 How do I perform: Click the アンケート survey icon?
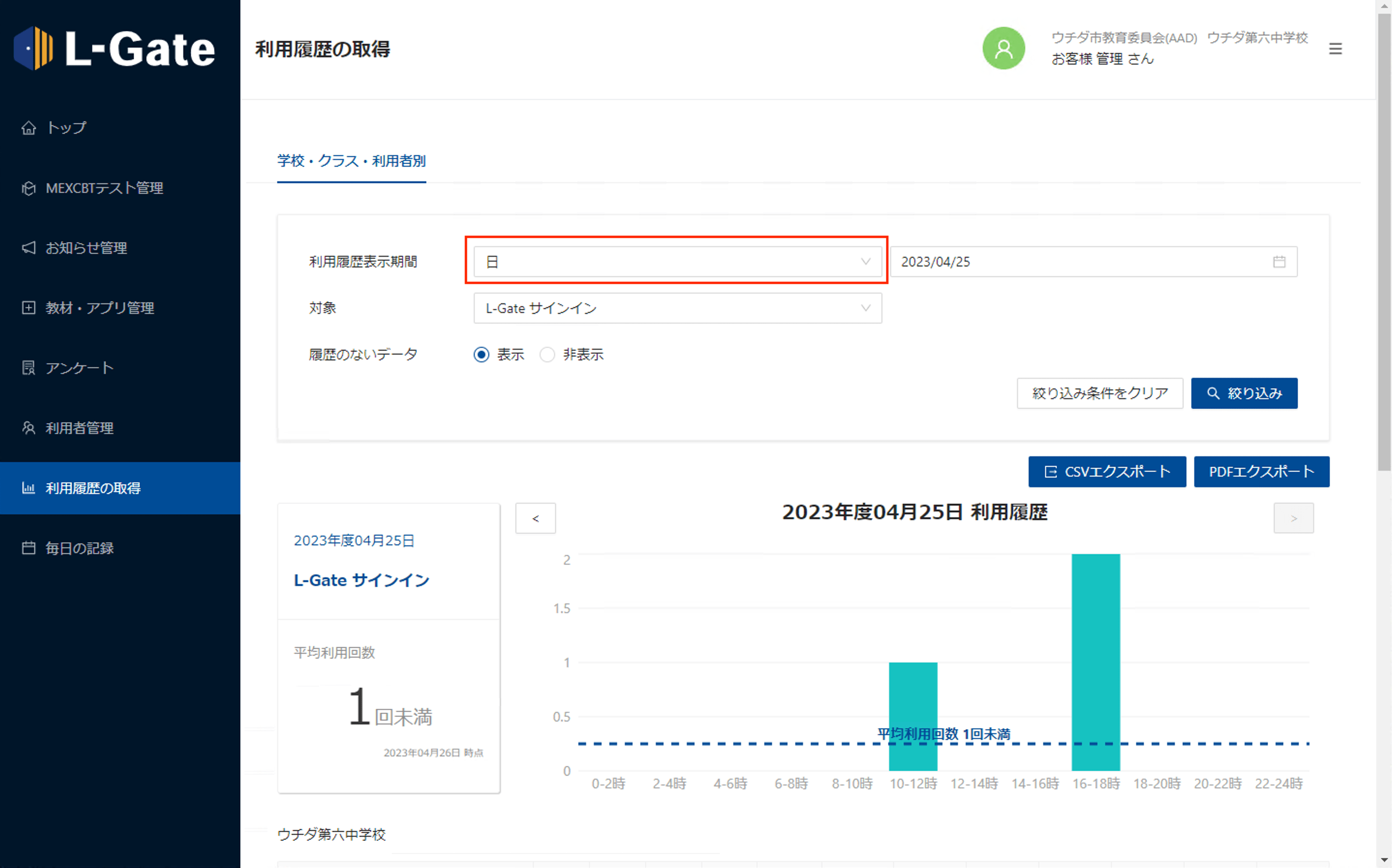pyautogui.click(x=29, y=368)
